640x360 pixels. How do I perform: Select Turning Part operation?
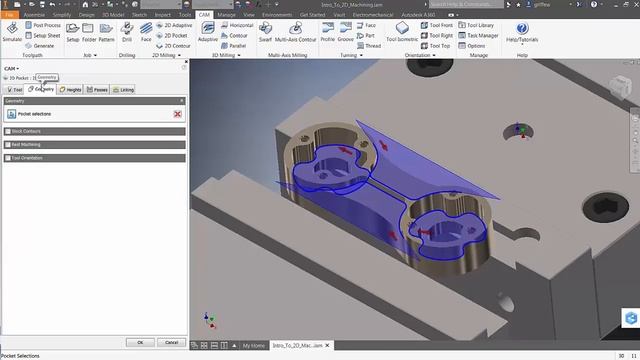pyautogui.click(x=366, y=36)
